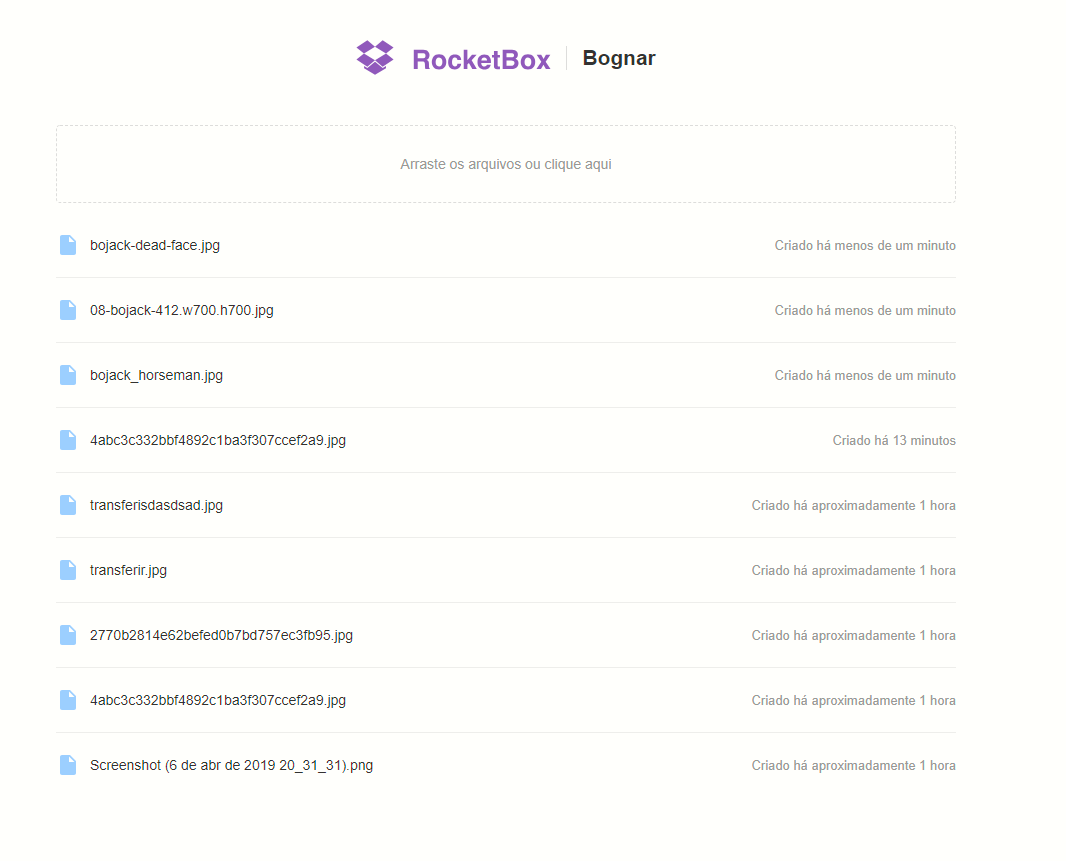Screen dimensions: 1066x861
Task: Click the file icon beside transferir.jpg
Action: pyautogui.click(x=68, y=570)
